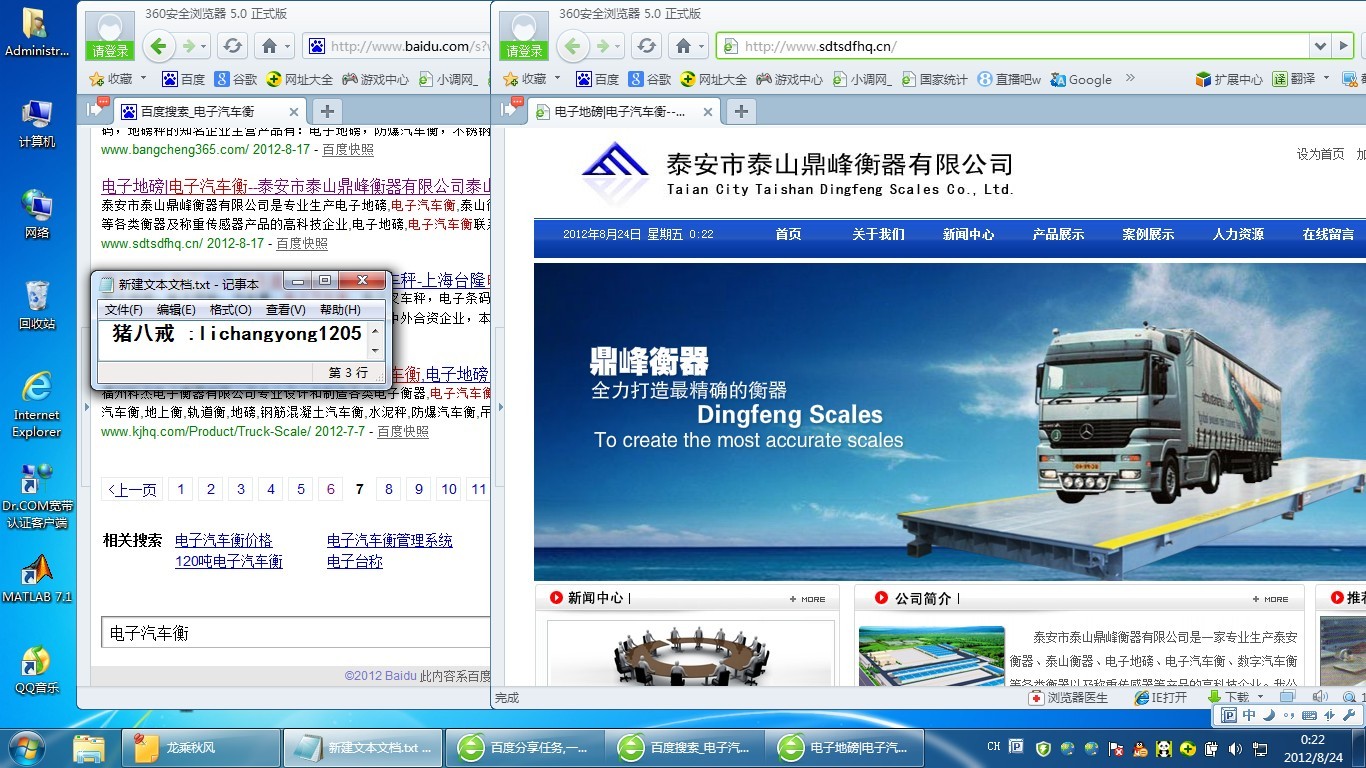
Task: Go to Baidu results page 8
Action: pos(389,489)
